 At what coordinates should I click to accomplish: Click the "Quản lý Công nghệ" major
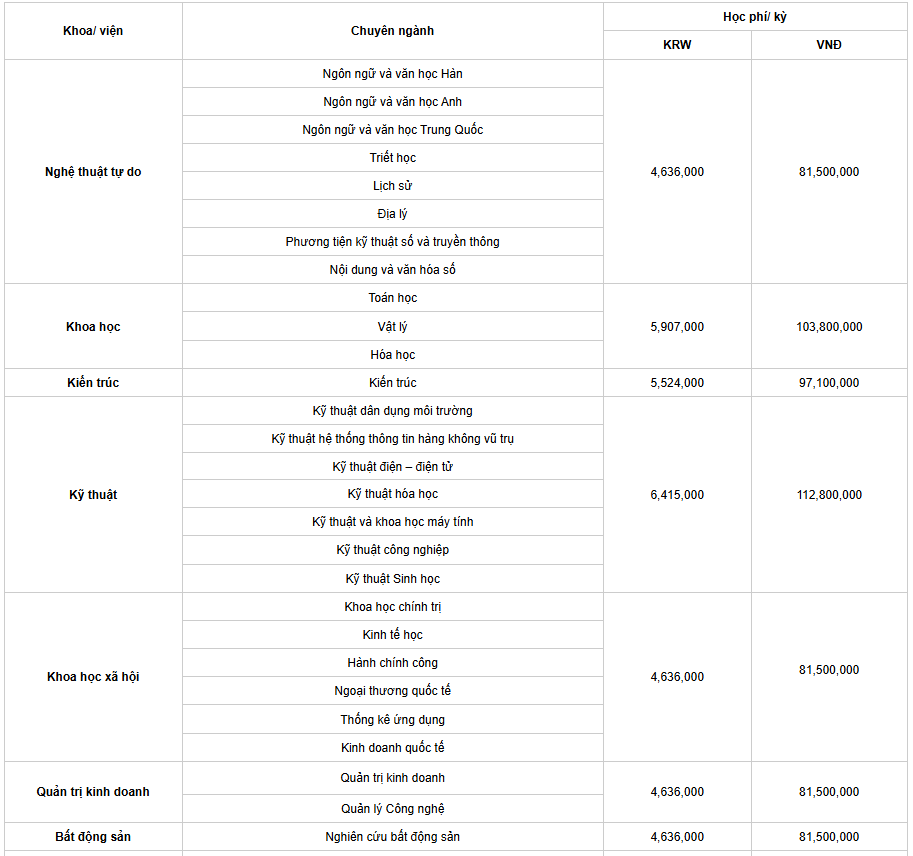392,809
